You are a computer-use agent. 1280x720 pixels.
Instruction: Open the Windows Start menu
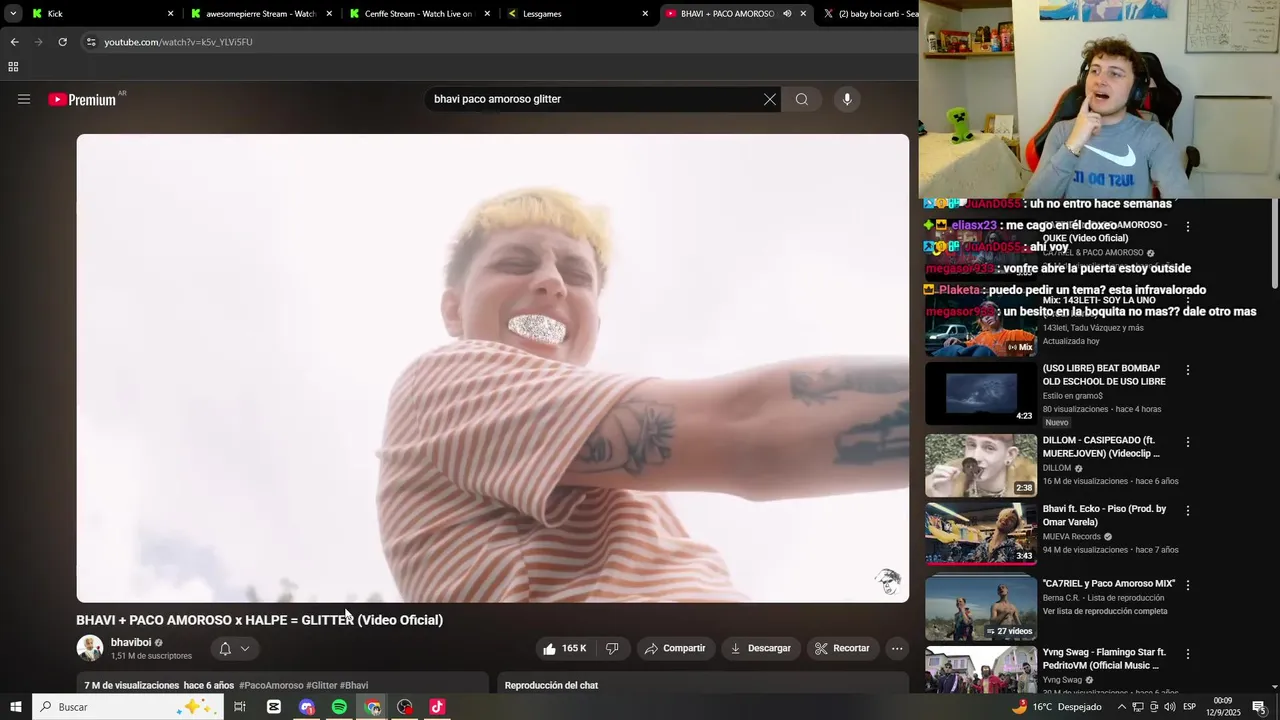pyautogui.click(x=16, y=707)
